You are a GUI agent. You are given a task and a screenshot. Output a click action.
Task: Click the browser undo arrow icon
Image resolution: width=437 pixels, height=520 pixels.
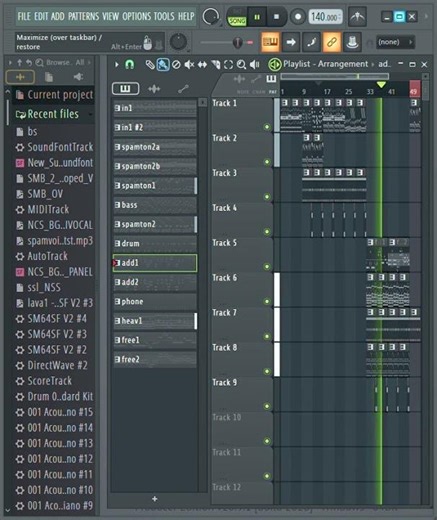[29, 62]
